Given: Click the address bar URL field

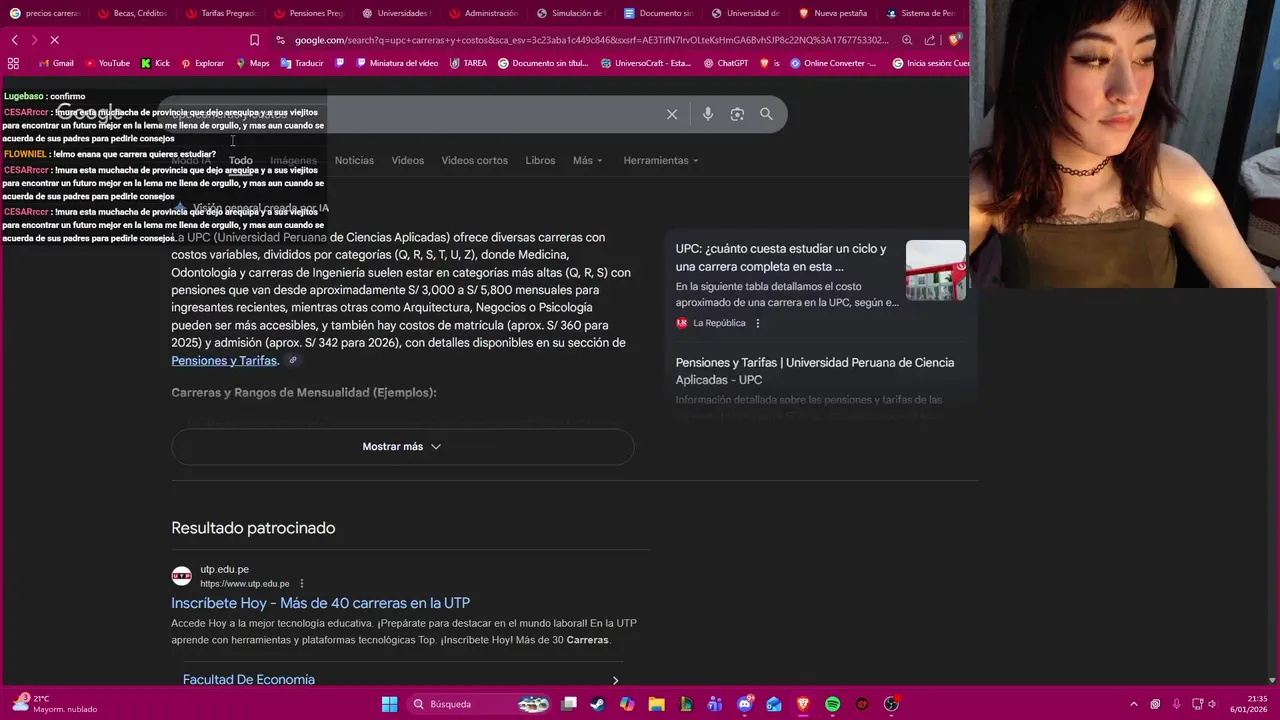Looking at the screenshot, I should click(590, 40).
